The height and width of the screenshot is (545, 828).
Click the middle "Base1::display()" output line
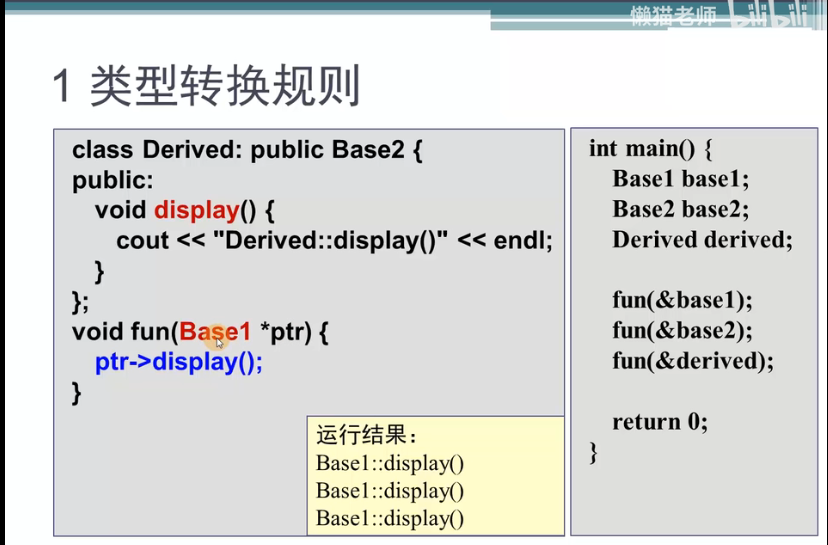point(390,491)
